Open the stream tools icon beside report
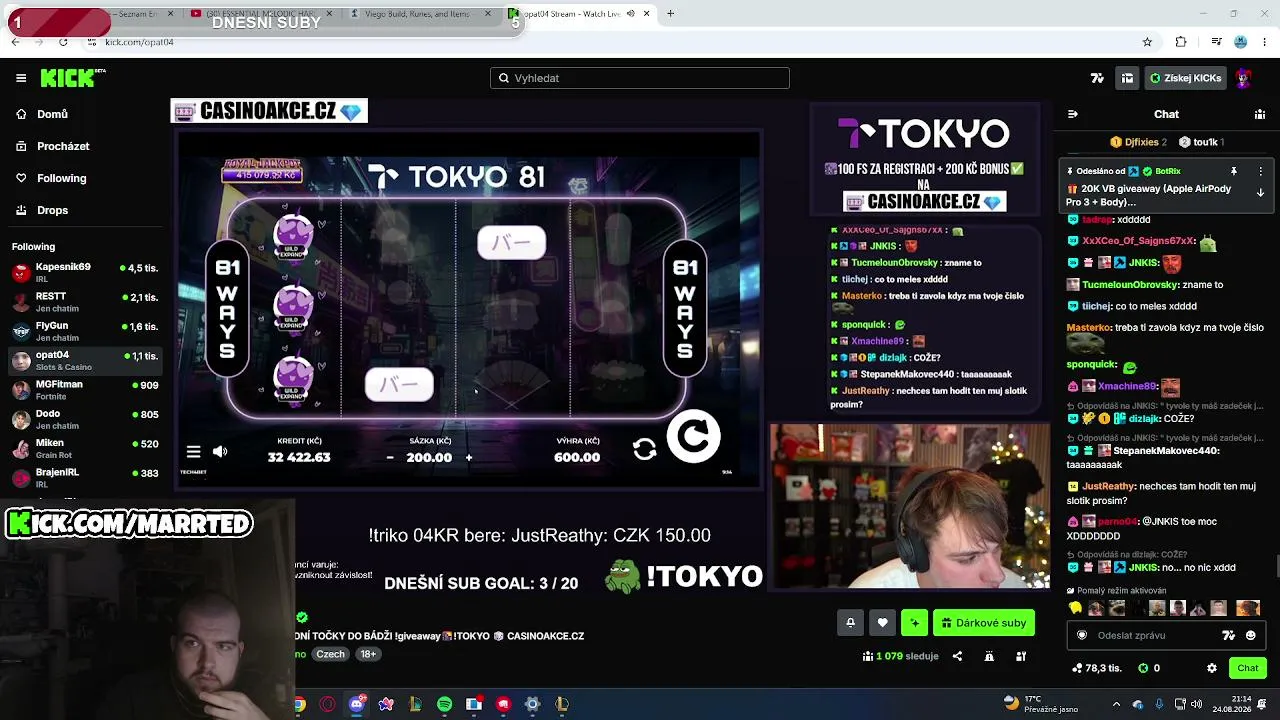Viewport: 1280px width, 720px height. click(x=1021, y=656)
